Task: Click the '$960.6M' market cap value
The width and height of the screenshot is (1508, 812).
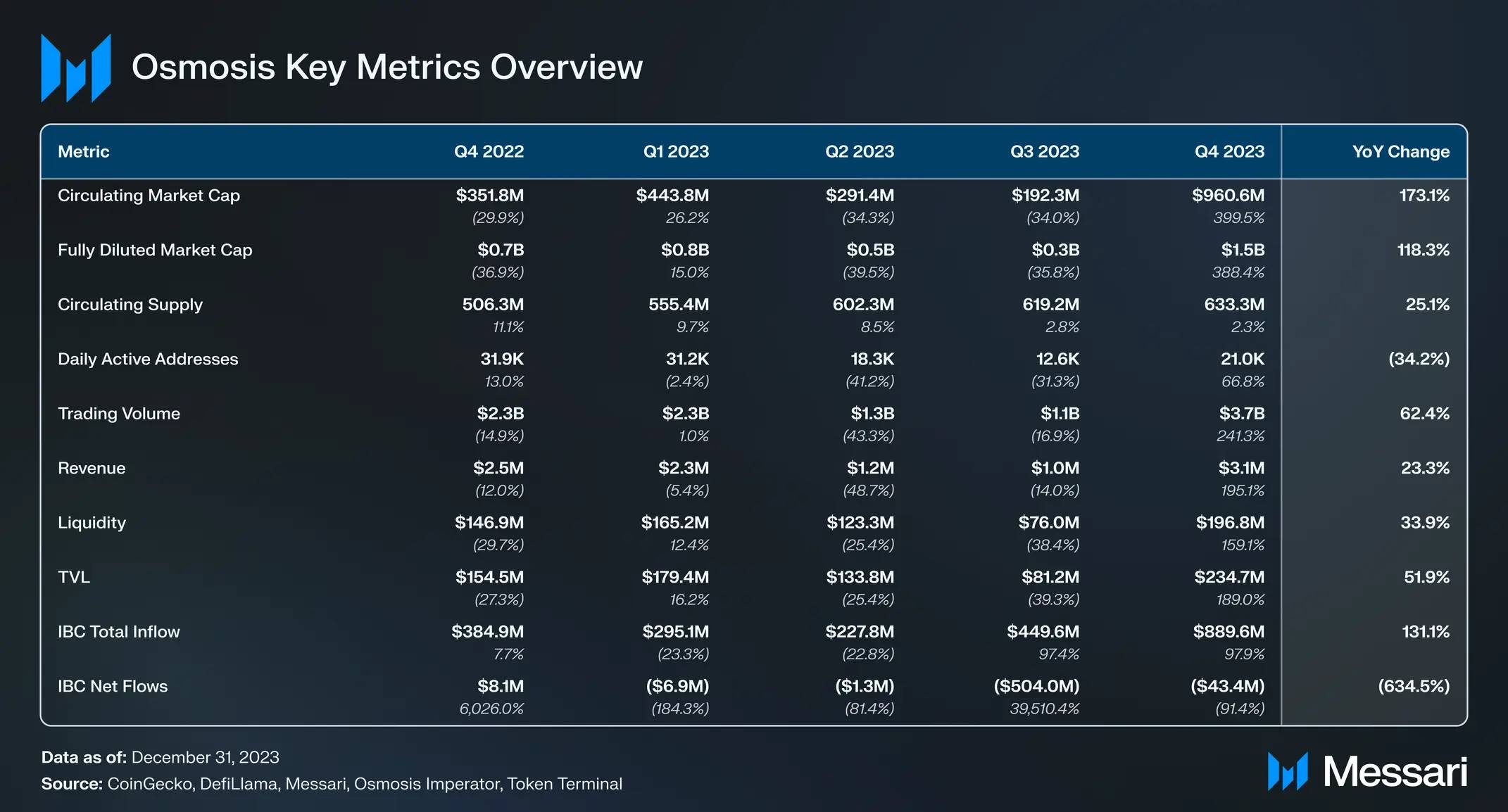Action: tap(1228, 195)
